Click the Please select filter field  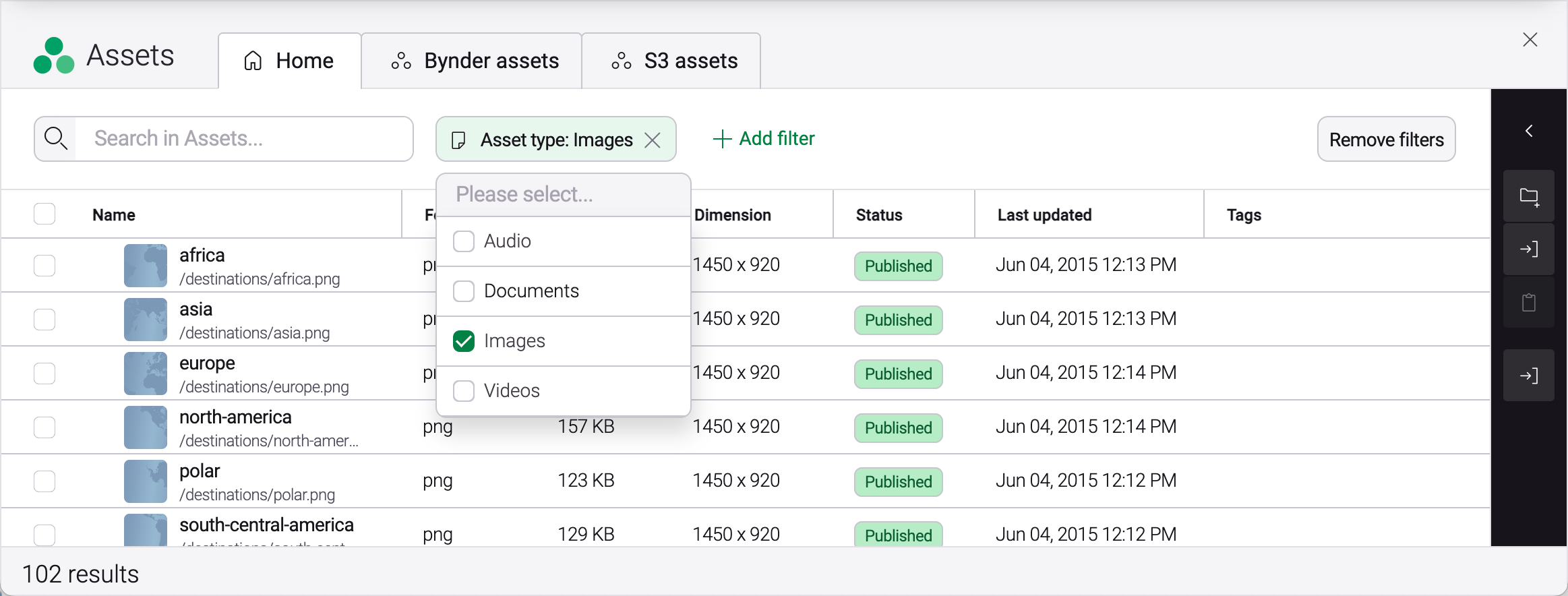[x=563, y=195]
